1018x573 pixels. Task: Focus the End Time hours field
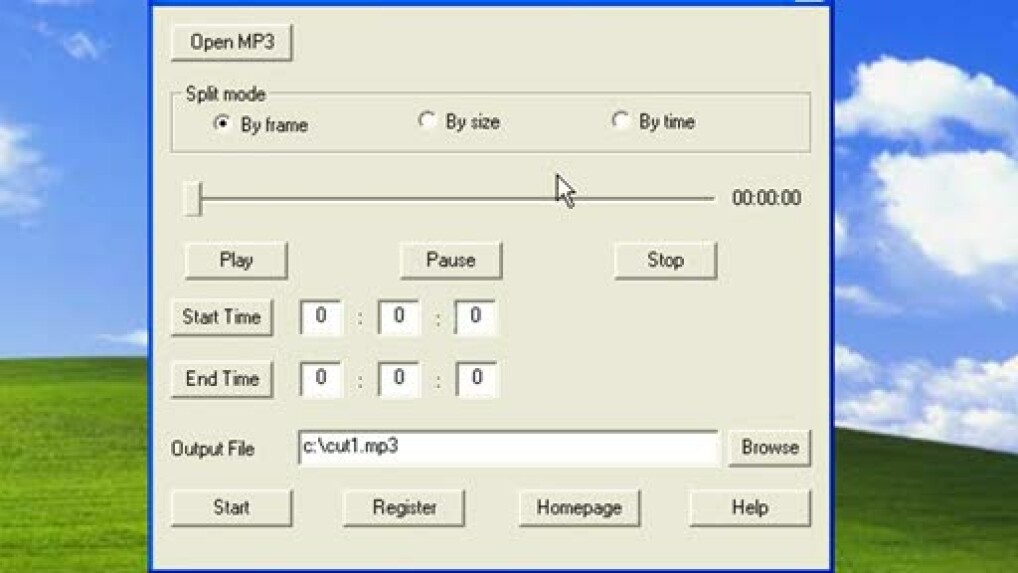[x=321, y=379]
